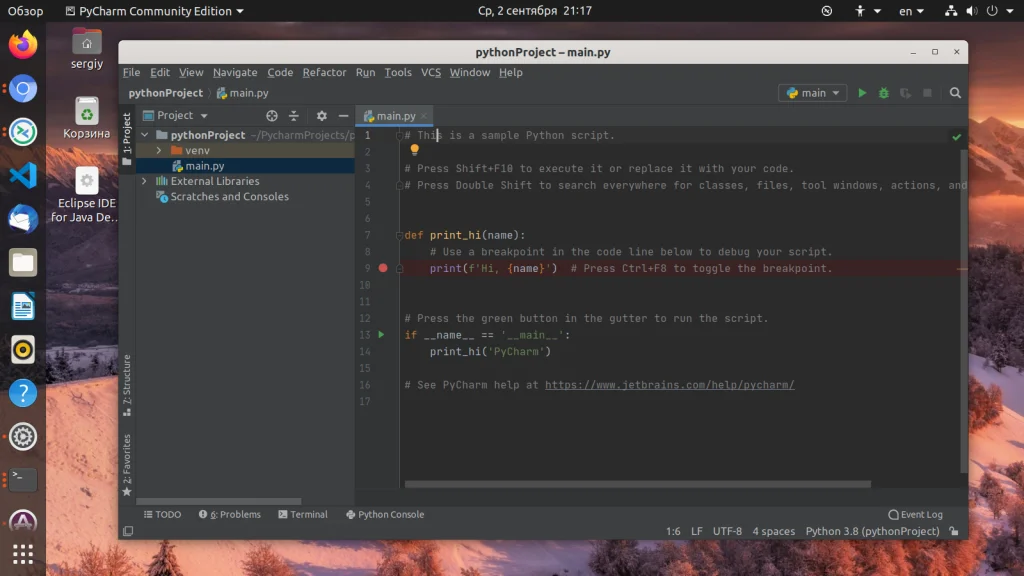Screen dimensions: 1024x576
Task: Expand External Libraries node
Action: click(145, 181)
